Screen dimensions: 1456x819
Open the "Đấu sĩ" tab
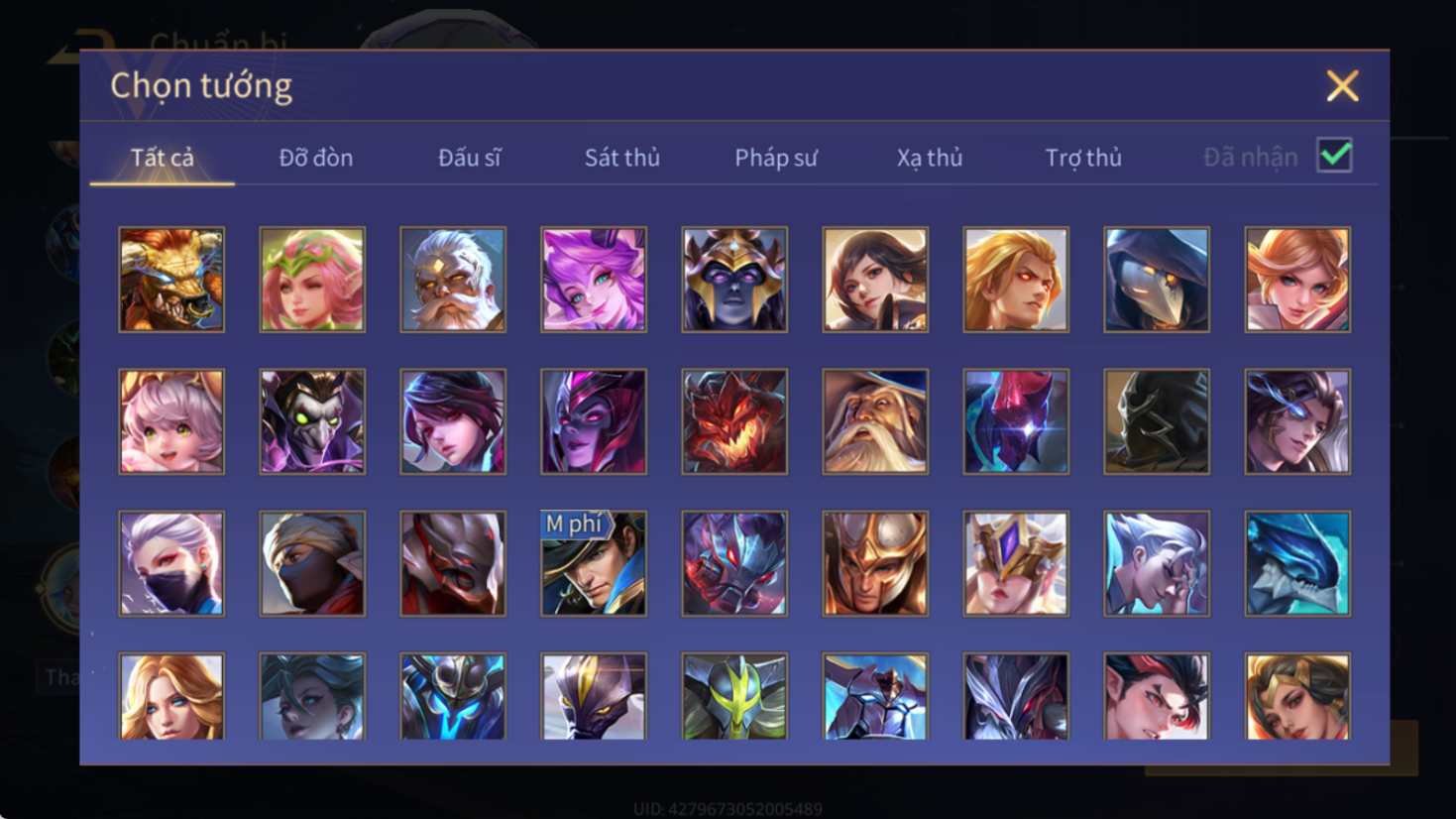[470, 158]
